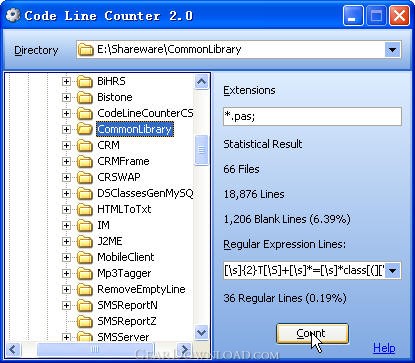Click the RemoveEmptyLine folder icon
Viewport: 415px width, 363px height.
pyautogui.click(x=85, y=289)
